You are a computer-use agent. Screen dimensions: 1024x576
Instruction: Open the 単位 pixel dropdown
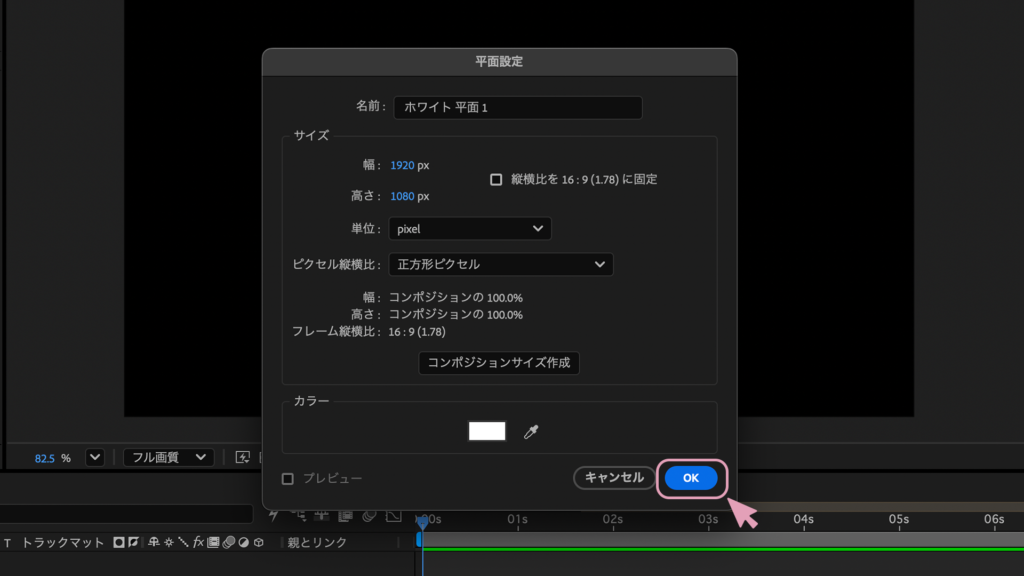pyautogui.click(x=470, y=229)
